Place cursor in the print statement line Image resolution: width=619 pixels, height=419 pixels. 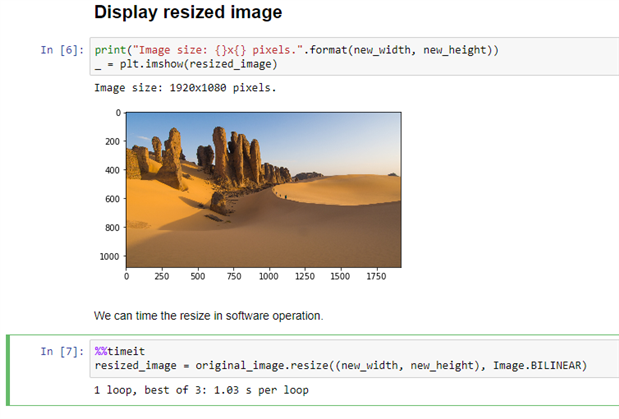tap(295, 50)
